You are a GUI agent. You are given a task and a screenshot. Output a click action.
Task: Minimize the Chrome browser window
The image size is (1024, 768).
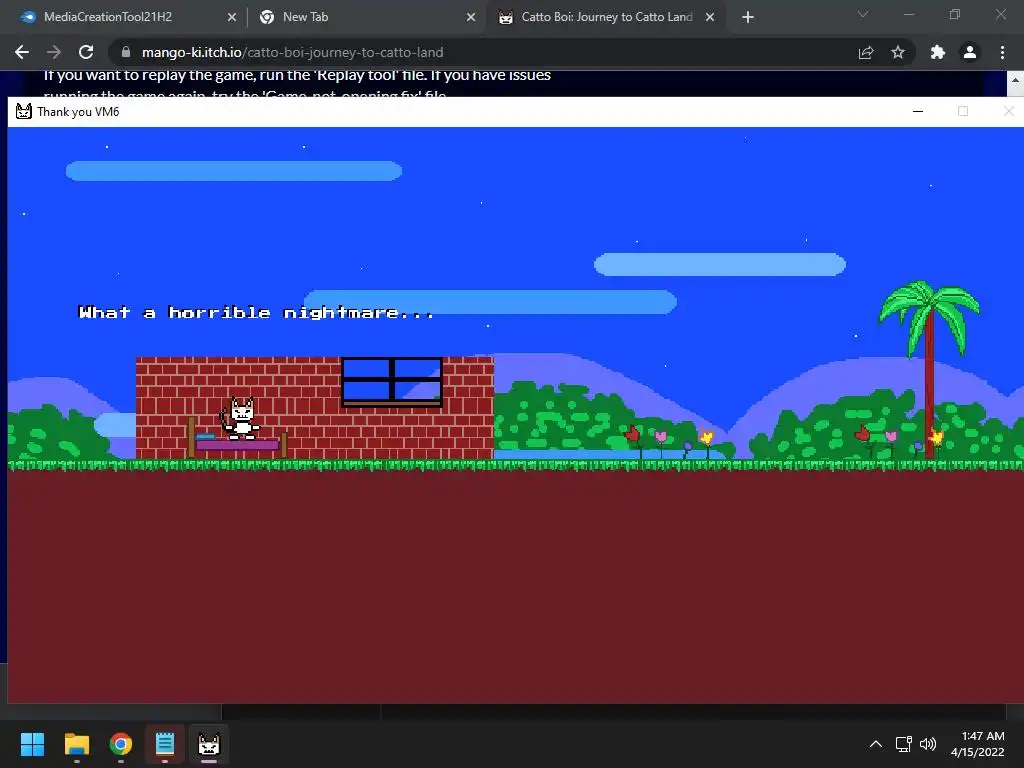coord(908,14)
